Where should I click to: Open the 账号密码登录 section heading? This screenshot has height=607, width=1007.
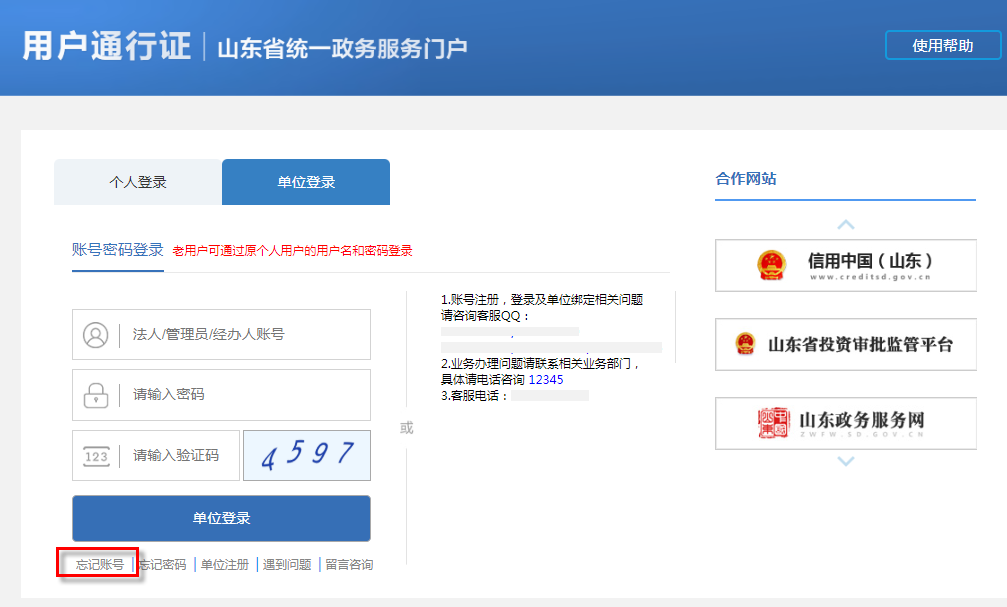pyautogui.click(x=117, y=249)
